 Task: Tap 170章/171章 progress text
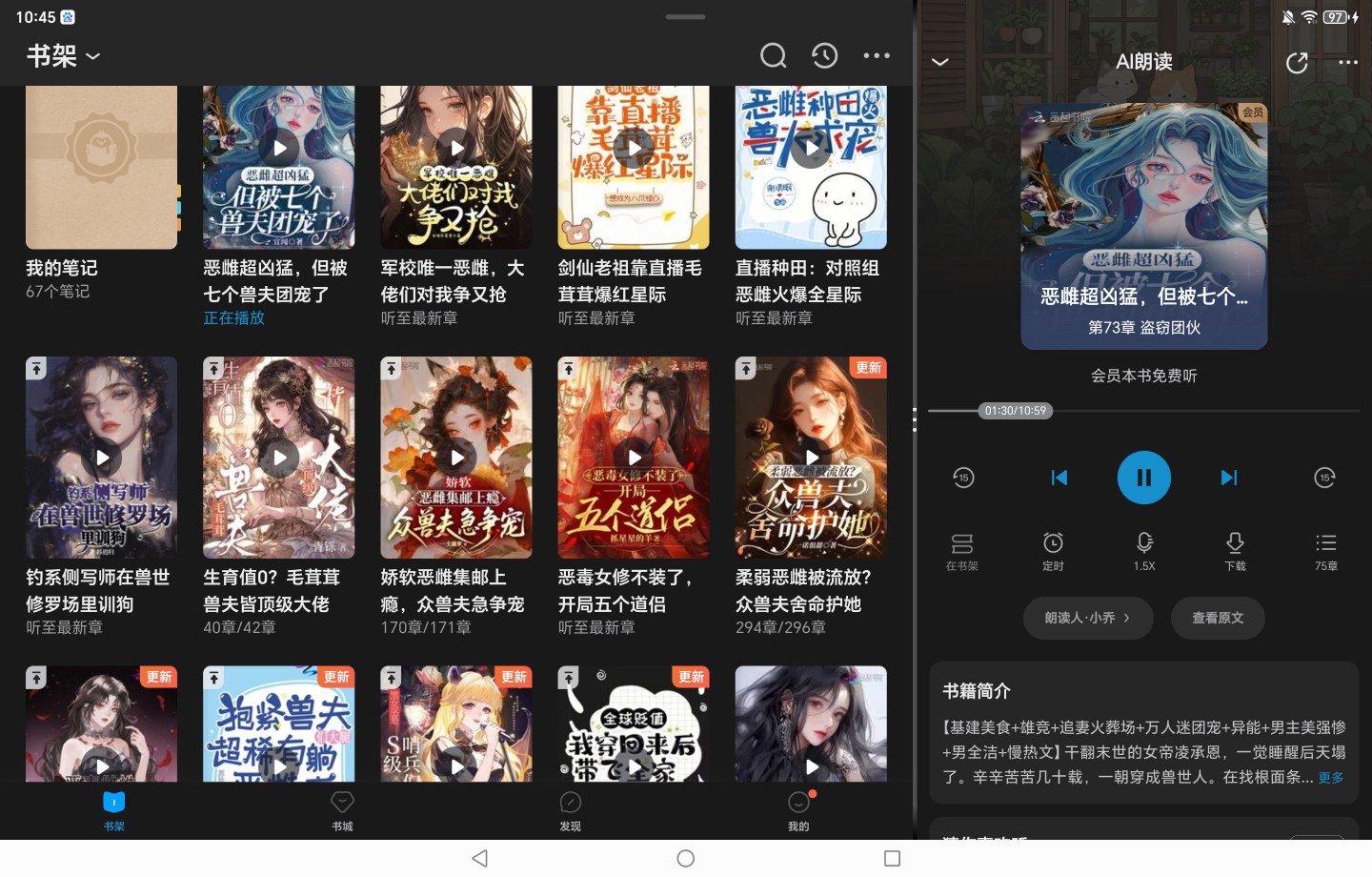pos(426,627)
